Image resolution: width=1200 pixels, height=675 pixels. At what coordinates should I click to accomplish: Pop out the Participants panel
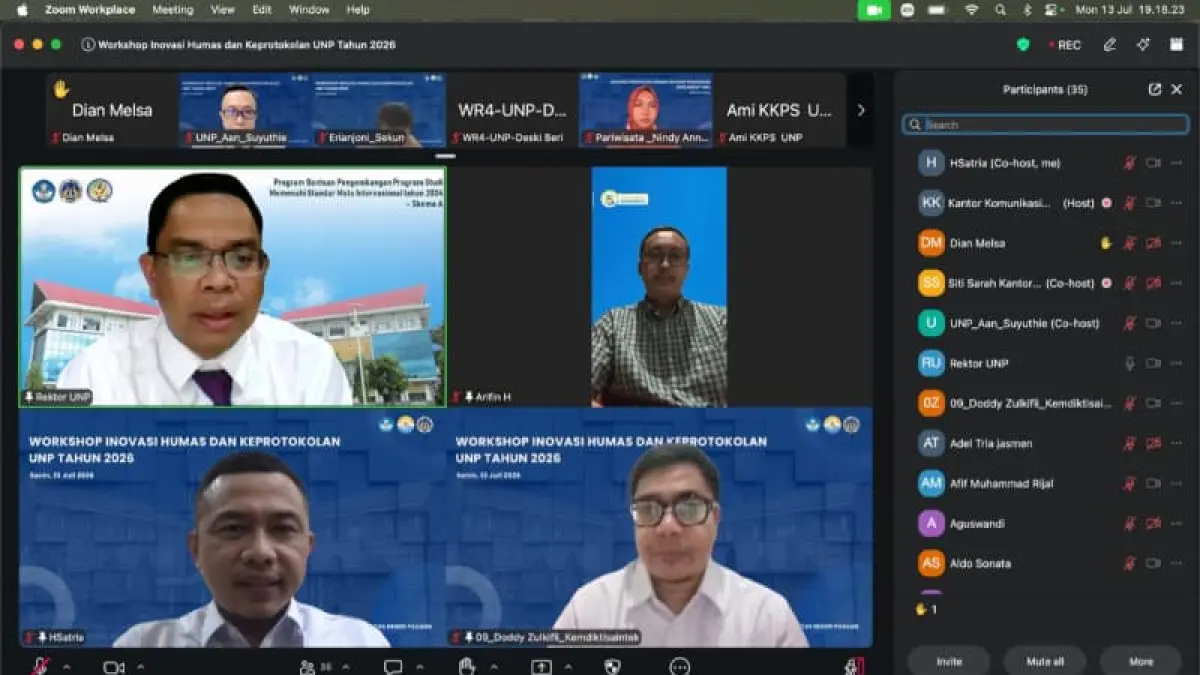tap(1155, 89)
